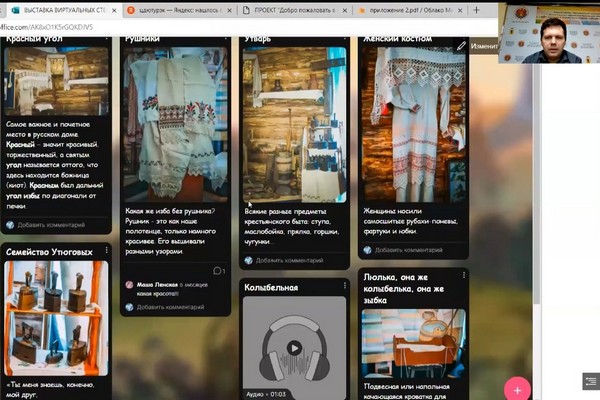Close the ВЫСТАВКА ВИРТУАЛЬНЫХ tab
The height and width of the screenshot is (400, 600).
pyautogui.click(x=114, y=11)
